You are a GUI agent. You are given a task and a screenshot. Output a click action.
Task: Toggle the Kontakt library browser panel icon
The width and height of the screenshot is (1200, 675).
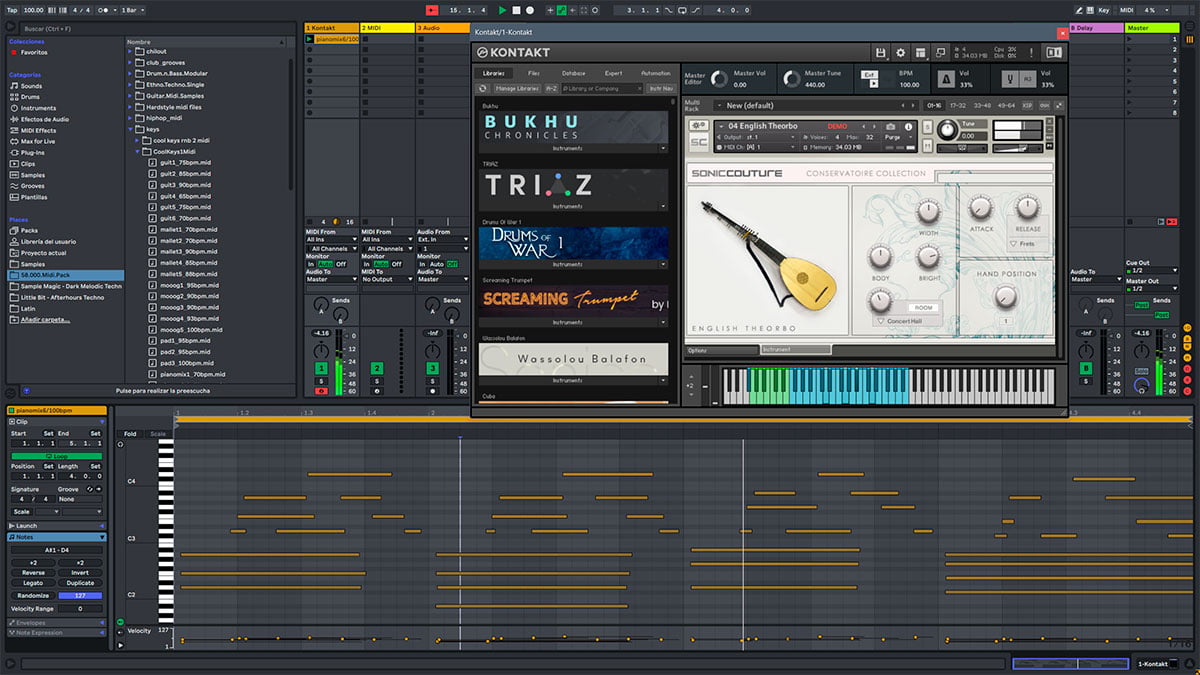click(1056, 52)
